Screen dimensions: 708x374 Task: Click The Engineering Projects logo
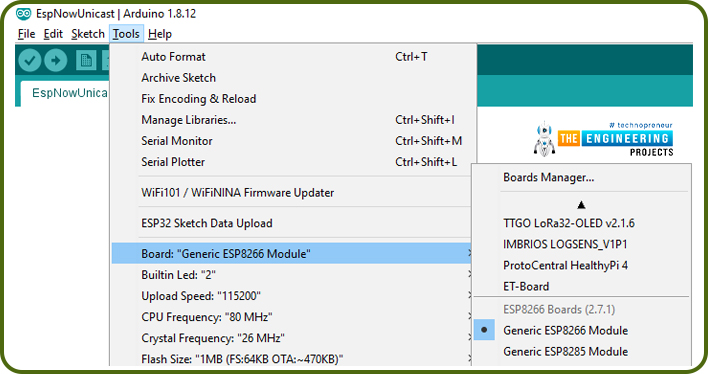point(603,140)
